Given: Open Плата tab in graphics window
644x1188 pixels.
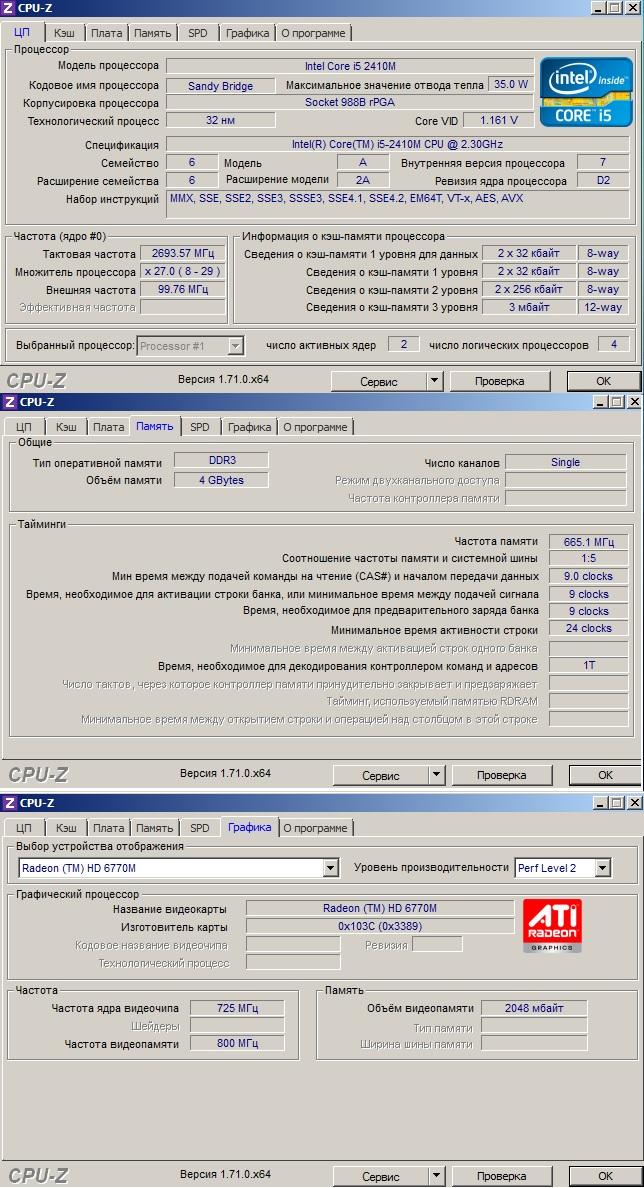Looking at the screenshot, I should click(x=108, y=828).
